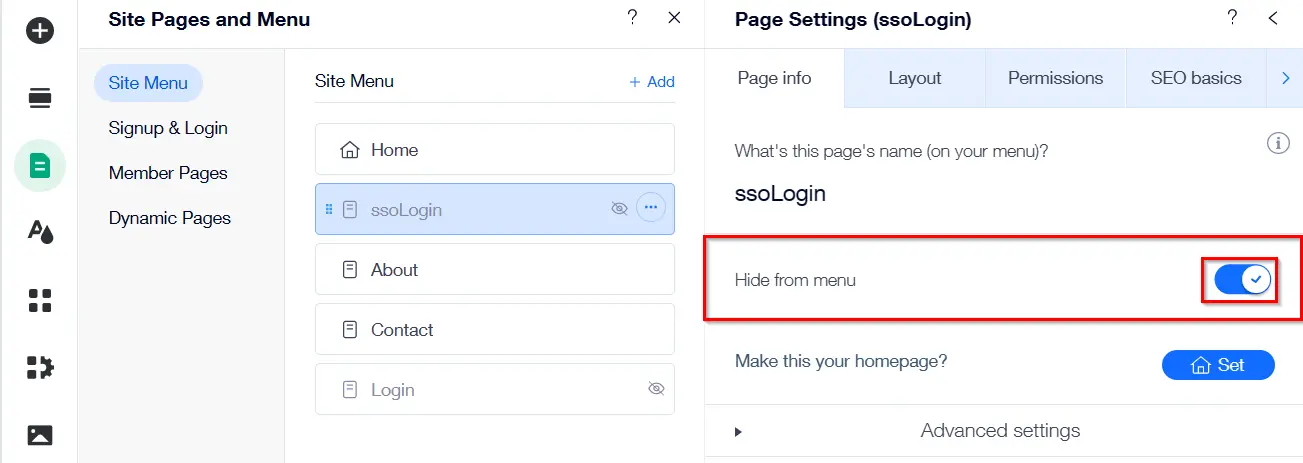1303x463 pixels.
Task: Go back with Page Settings arrow
Action: click(1273, 18)
